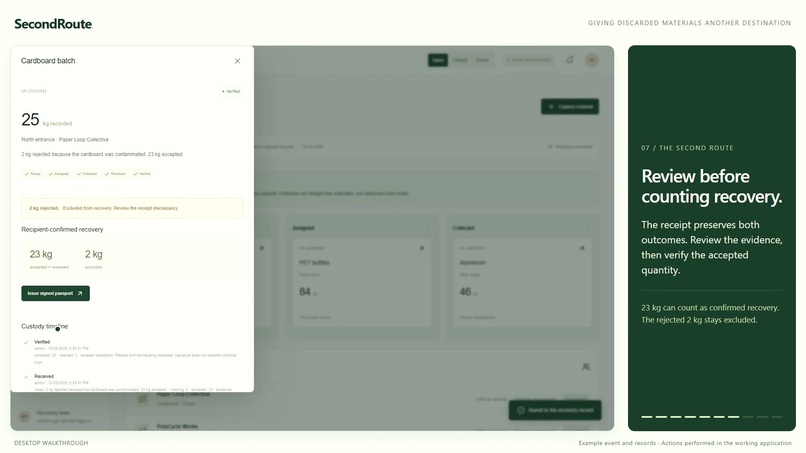Click the Collected column header
This screenshot has height=453, width=806.
464,228
